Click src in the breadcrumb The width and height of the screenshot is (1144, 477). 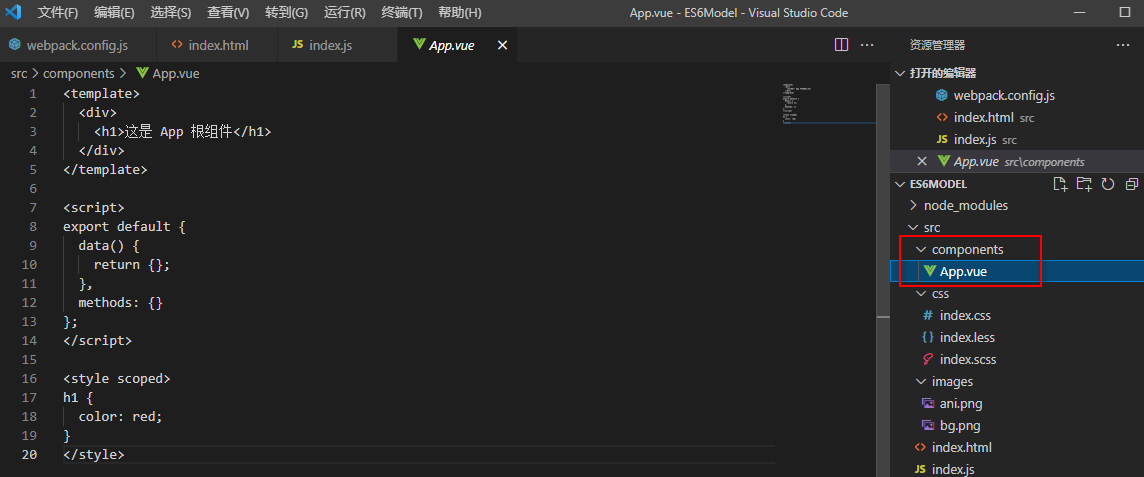[x=19, y=74]
